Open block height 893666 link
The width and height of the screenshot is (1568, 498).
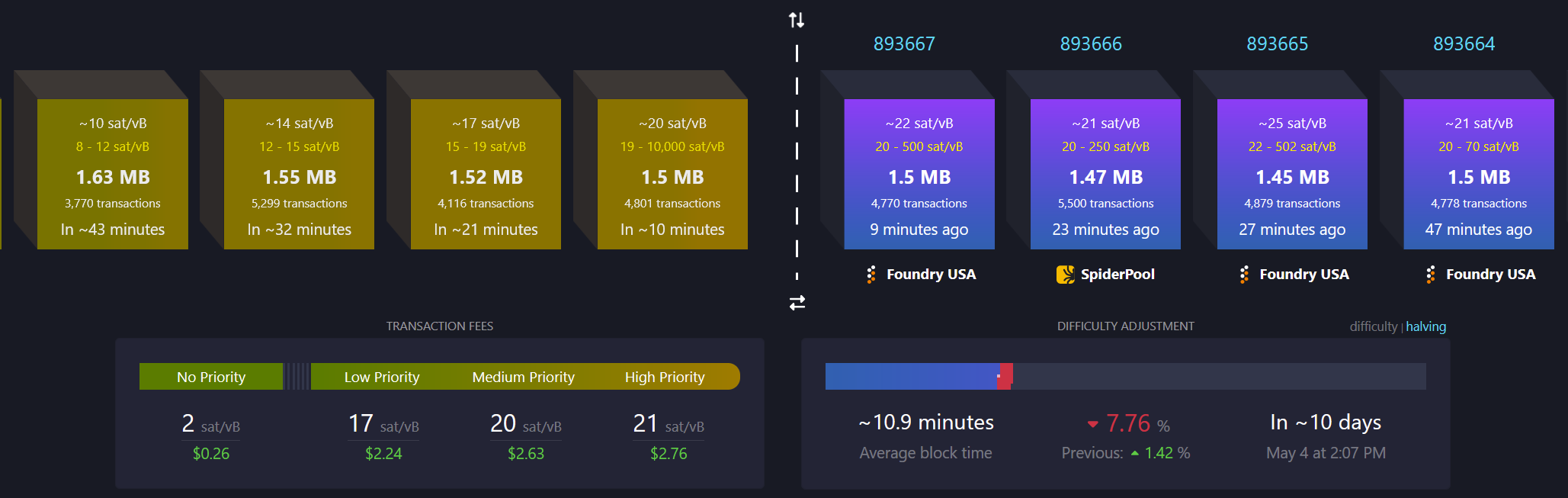coord(1091,44)
